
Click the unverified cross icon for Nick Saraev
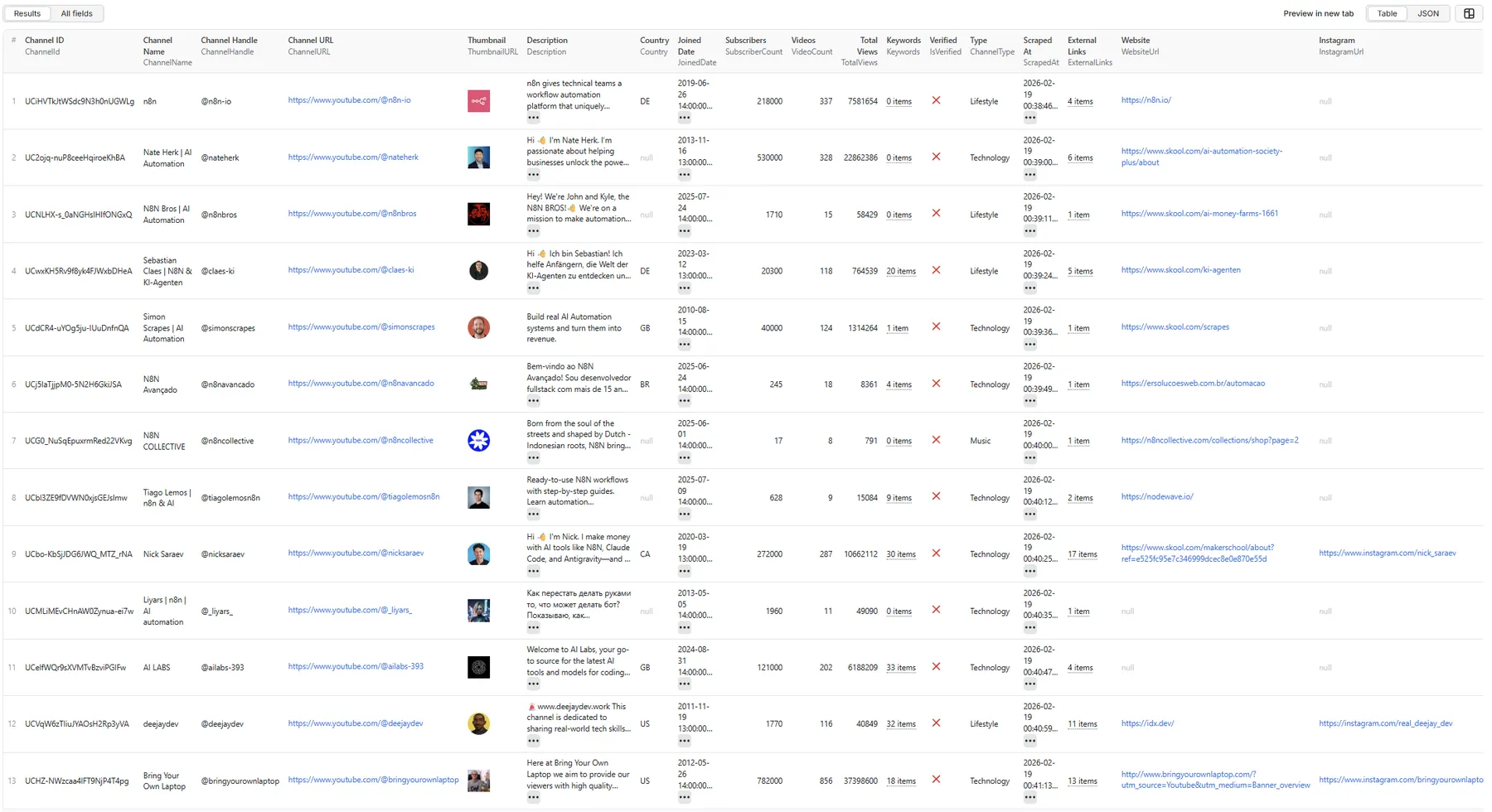pyautogui.click(x=936, y=553)
